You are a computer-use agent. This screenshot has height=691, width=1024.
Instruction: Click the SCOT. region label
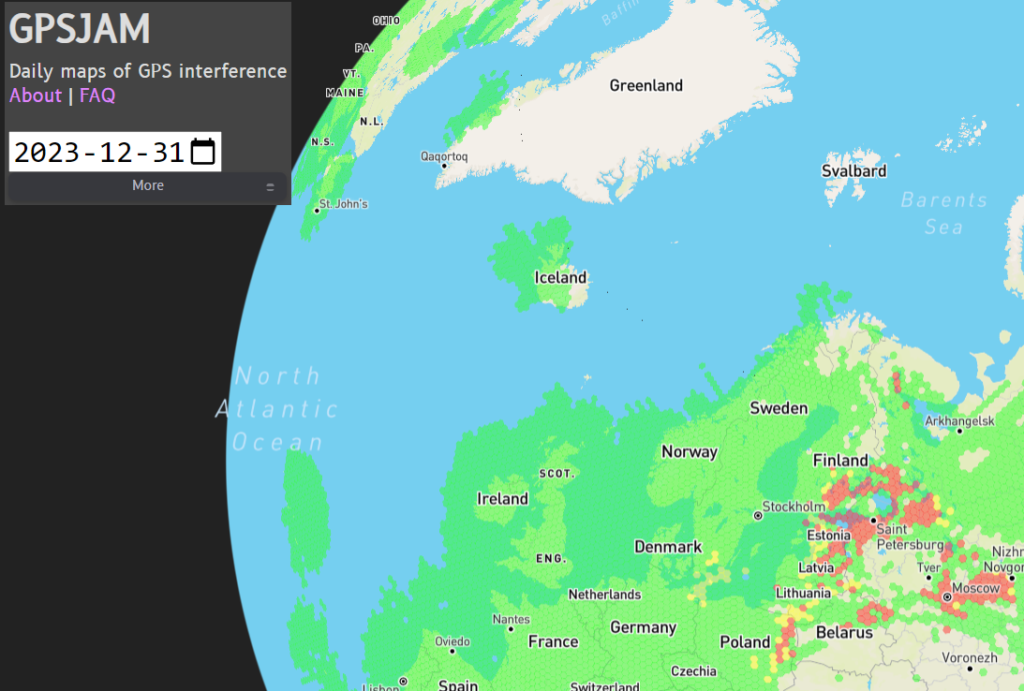556,474
